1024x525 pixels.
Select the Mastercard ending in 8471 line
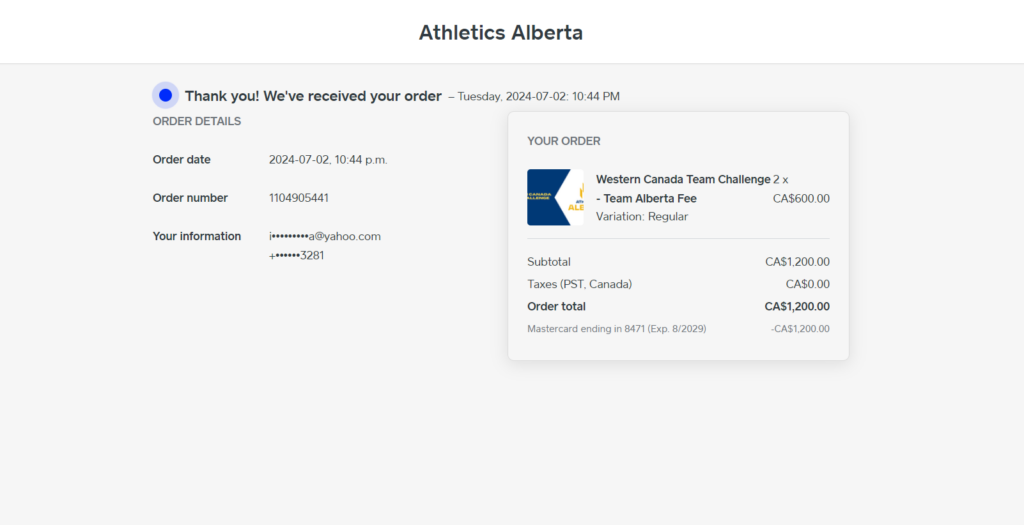point(616,329)
